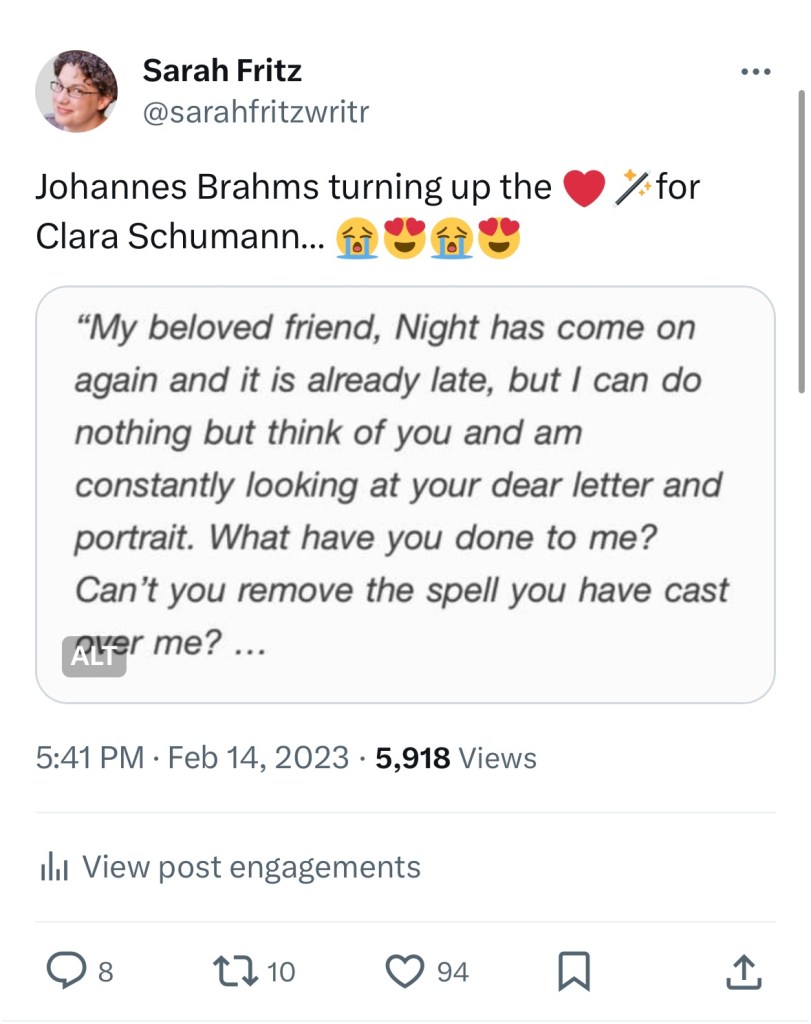Viewport: 811px width, 1024px height.
Task: Open the Sarah Fritz display name link
Action: click(x=222, y=71)
